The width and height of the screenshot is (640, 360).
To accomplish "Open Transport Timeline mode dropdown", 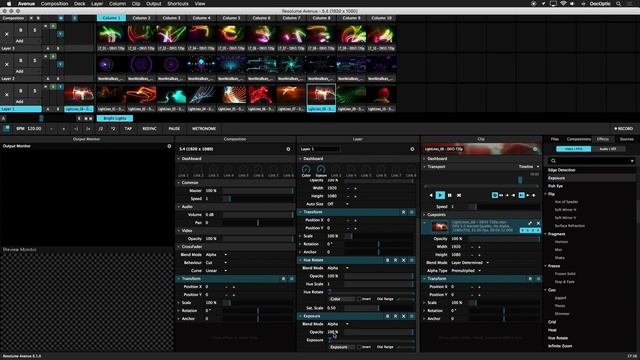I will (x=529, y=167).
